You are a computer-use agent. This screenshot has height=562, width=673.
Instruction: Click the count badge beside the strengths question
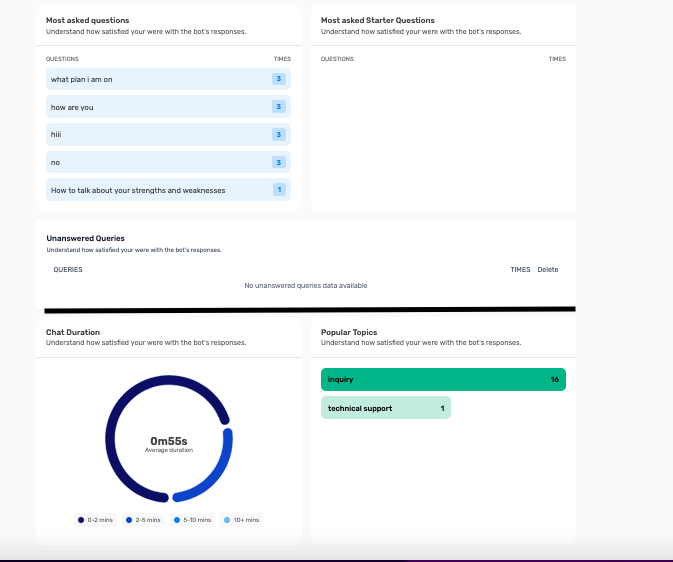tap(279, 190)
